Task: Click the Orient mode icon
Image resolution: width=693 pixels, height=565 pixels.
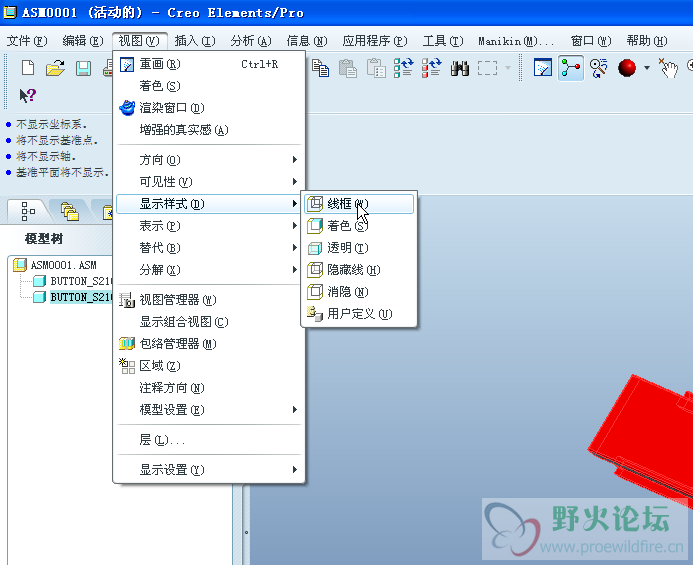Action: 599,68
